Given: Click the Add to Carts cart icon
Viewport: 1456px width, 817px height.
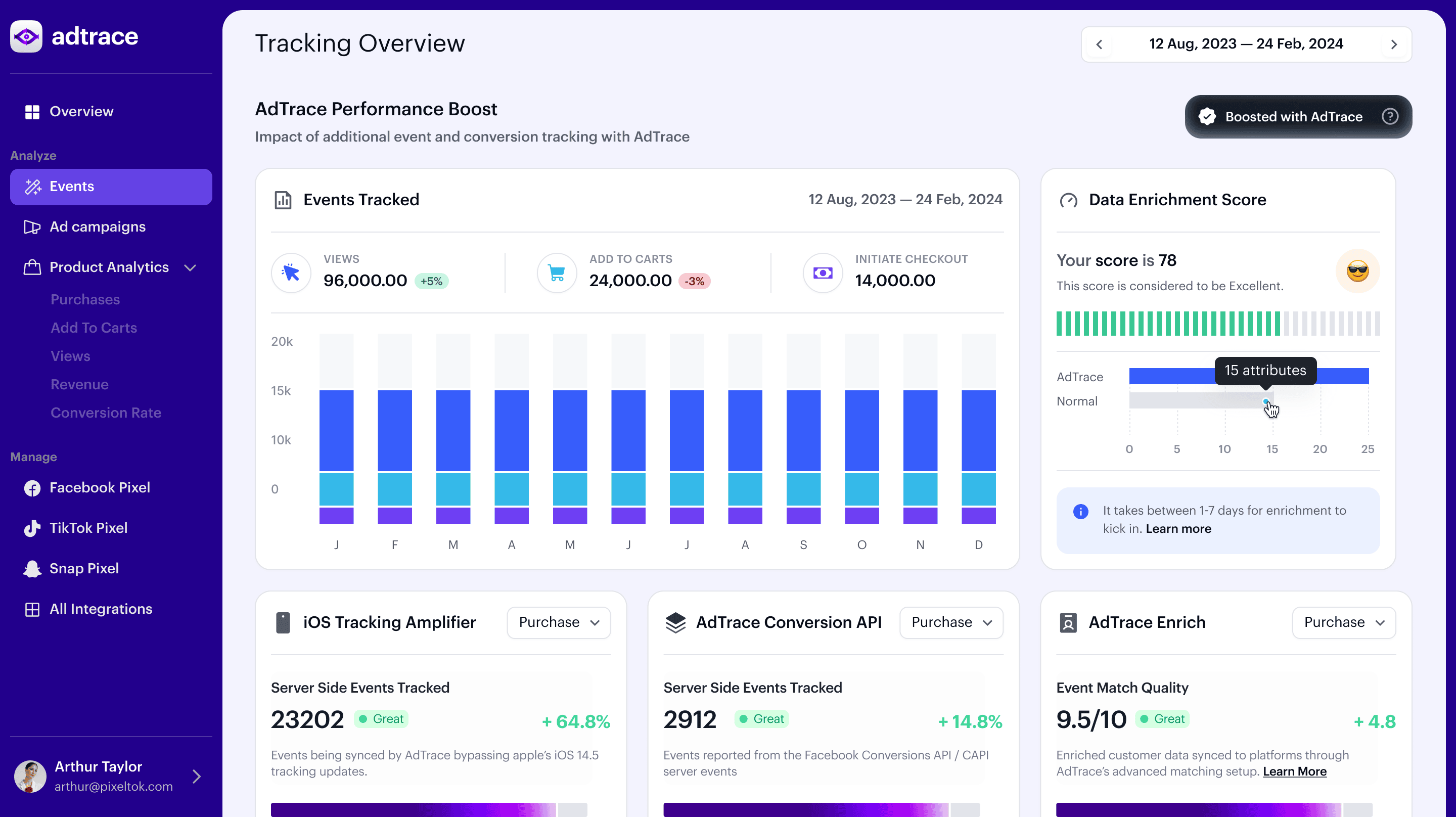Looking at the screenshot, I should (x=557, y=273).
